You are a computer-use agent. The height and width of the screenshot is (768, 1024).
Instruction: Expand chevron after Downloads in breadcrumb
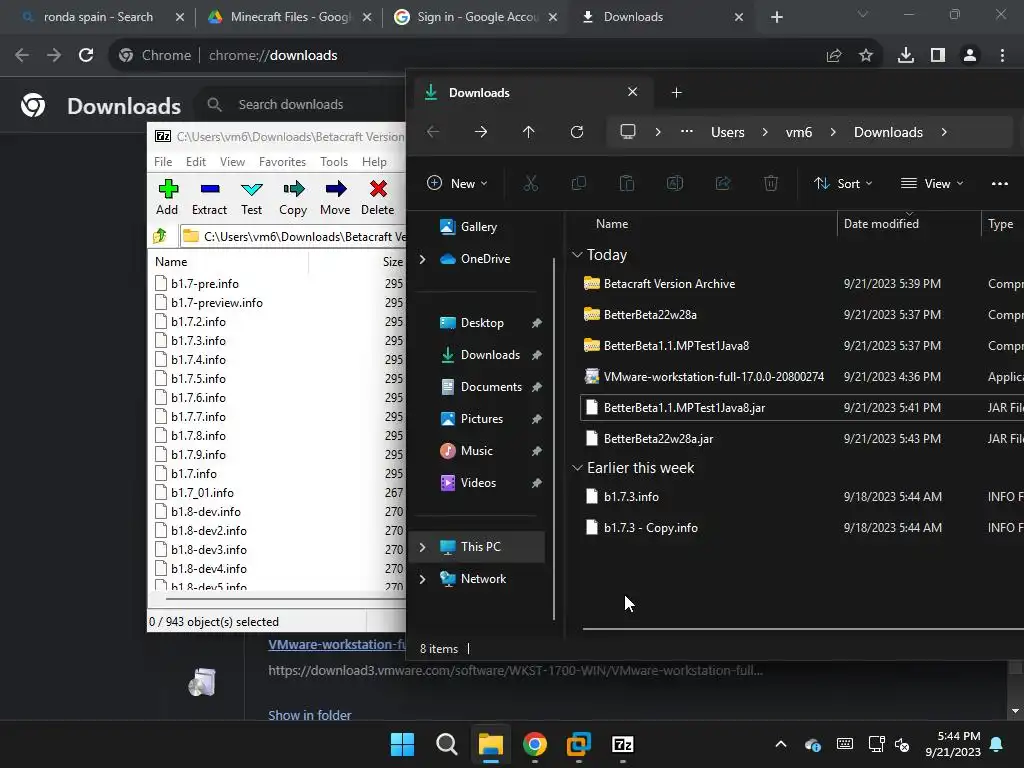coord(944,132)
